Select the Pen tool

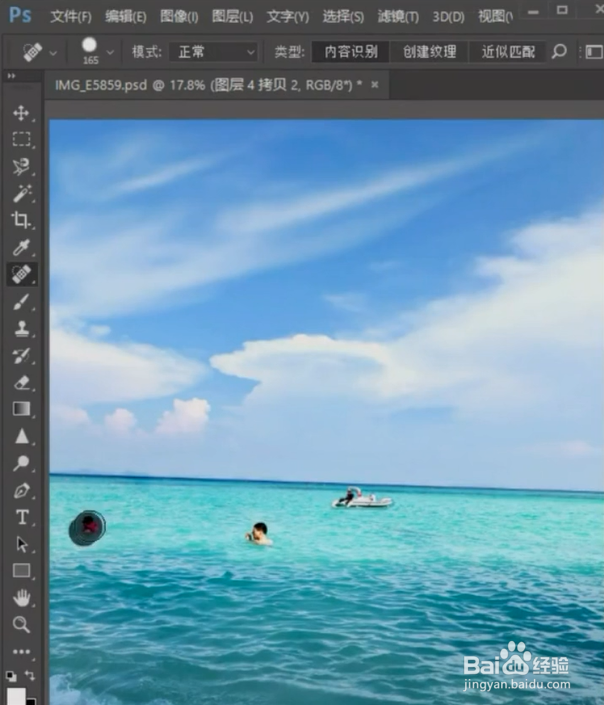pyautogui.click(x=21, y=490)
